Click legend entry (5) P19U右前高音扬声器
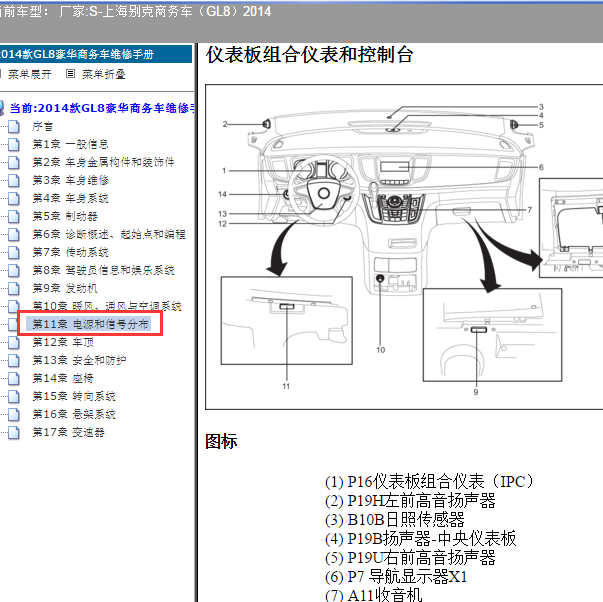 point(410,558)
